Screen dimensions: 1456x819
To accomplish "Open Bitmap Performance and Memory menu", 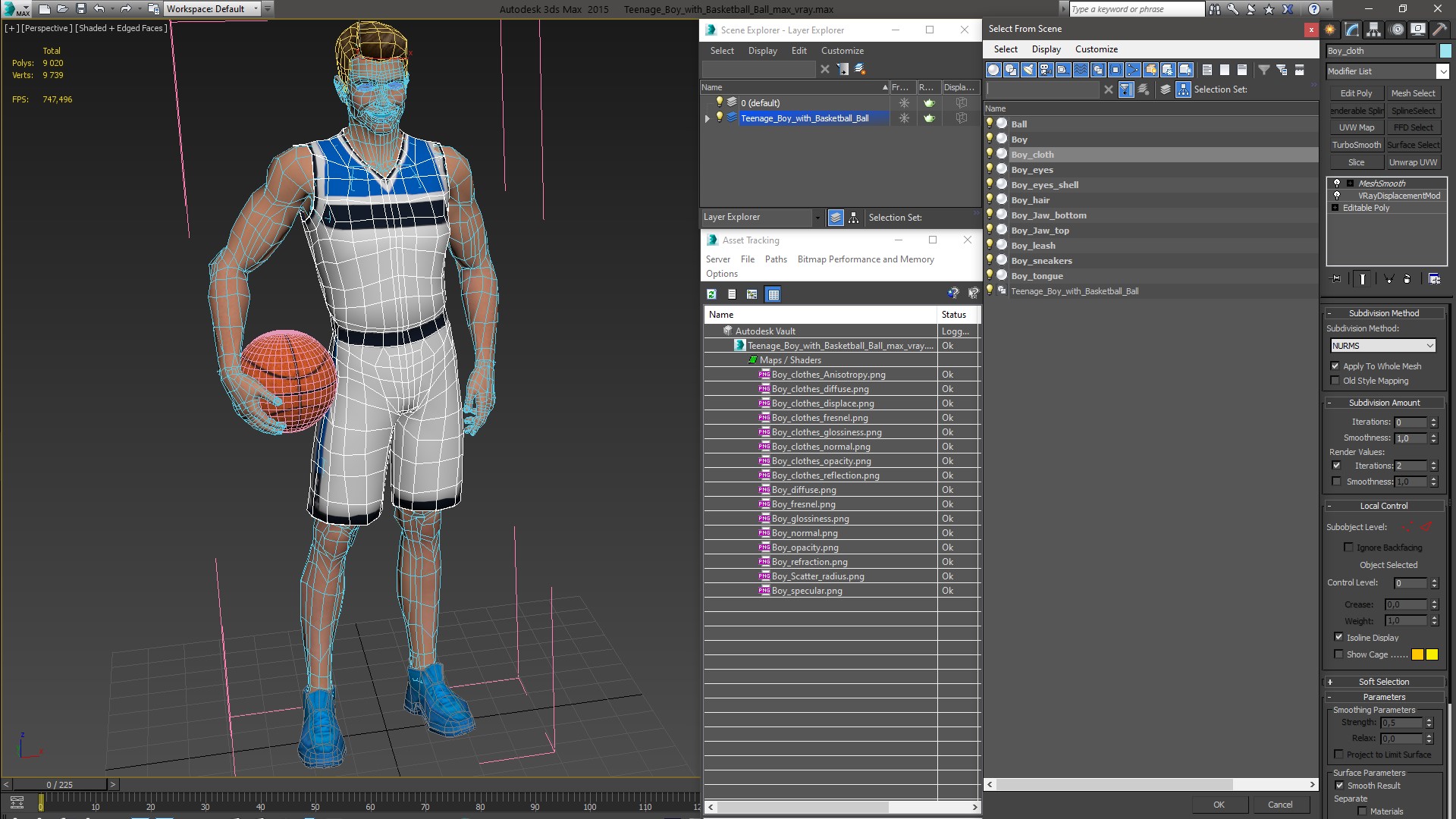I will click(x=865, y=259).
